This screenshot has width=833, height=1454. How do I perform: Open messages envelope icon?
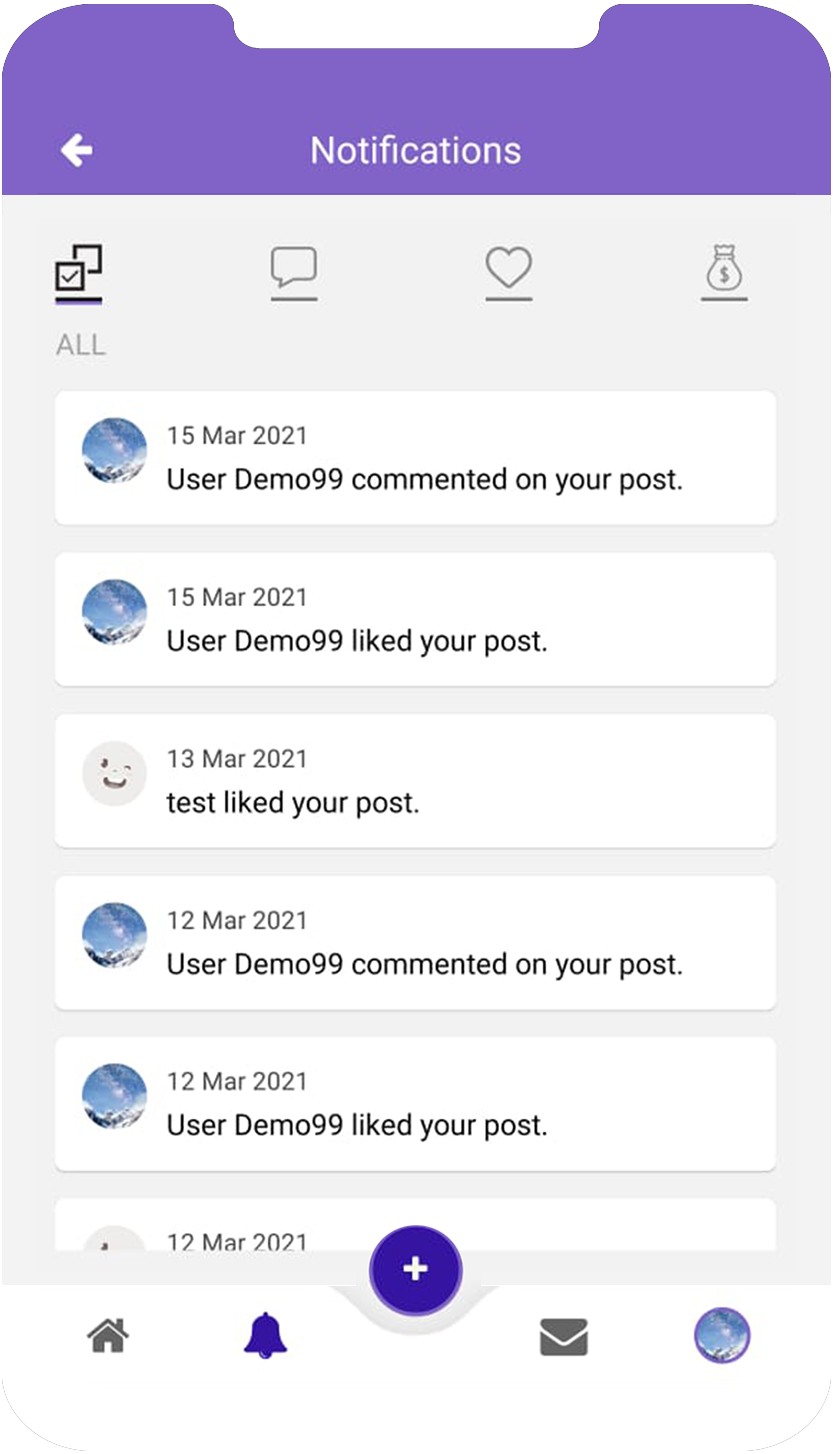[564, 1337]
